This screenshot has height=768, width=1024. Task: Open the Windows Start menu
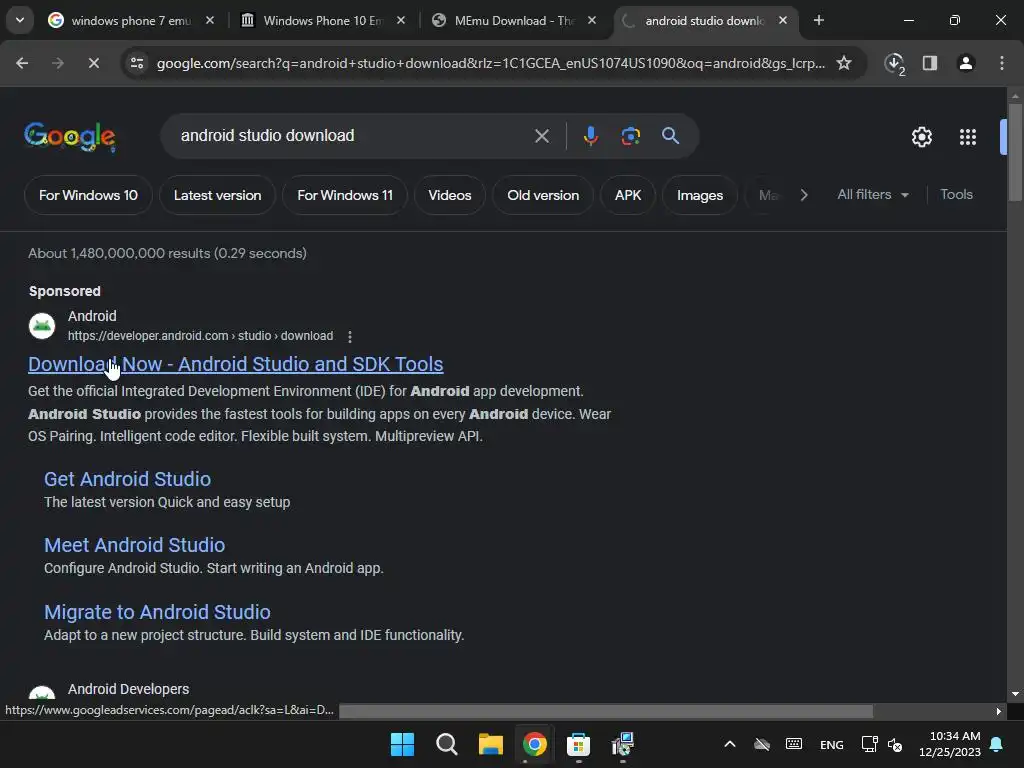tap(402, 744)
